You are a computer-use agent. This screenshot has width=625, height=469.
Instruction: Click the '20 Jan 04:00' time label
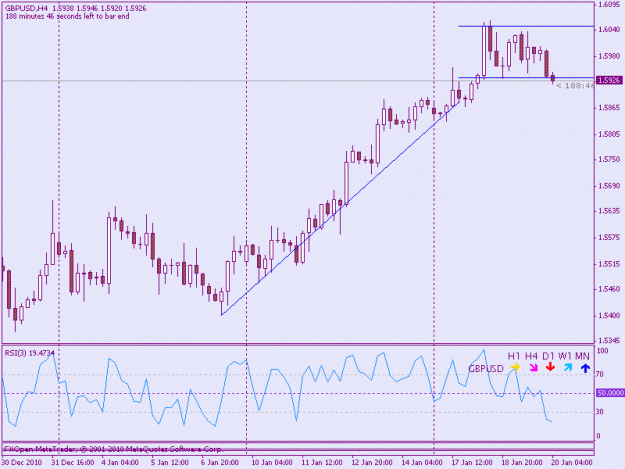(572, 462)
